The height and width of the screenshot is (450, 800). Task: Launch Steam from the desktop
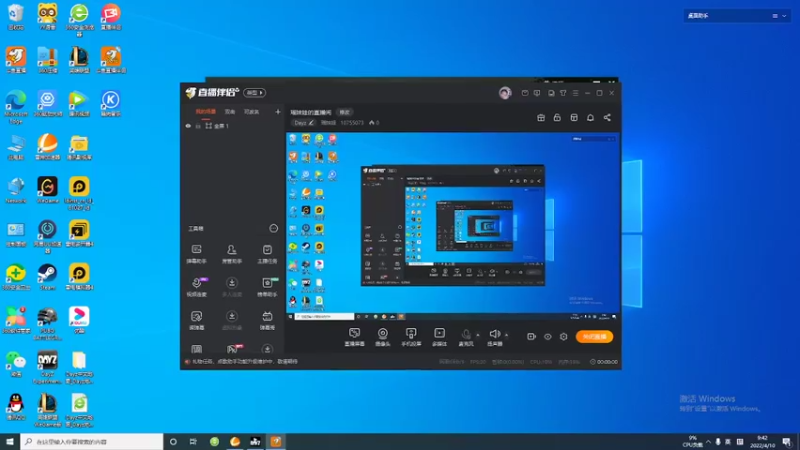[x=47, y=277]
